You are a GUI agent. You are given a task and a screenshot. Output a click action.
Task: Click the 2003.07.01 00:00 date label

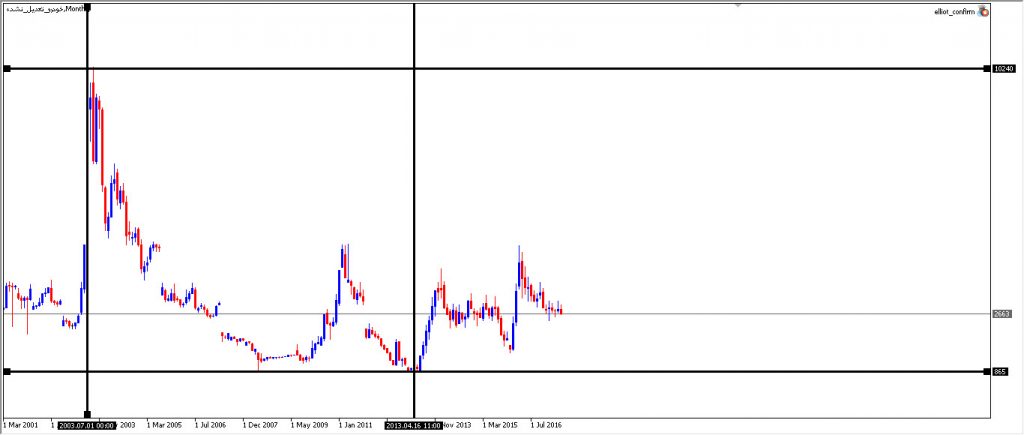[86, 425]
